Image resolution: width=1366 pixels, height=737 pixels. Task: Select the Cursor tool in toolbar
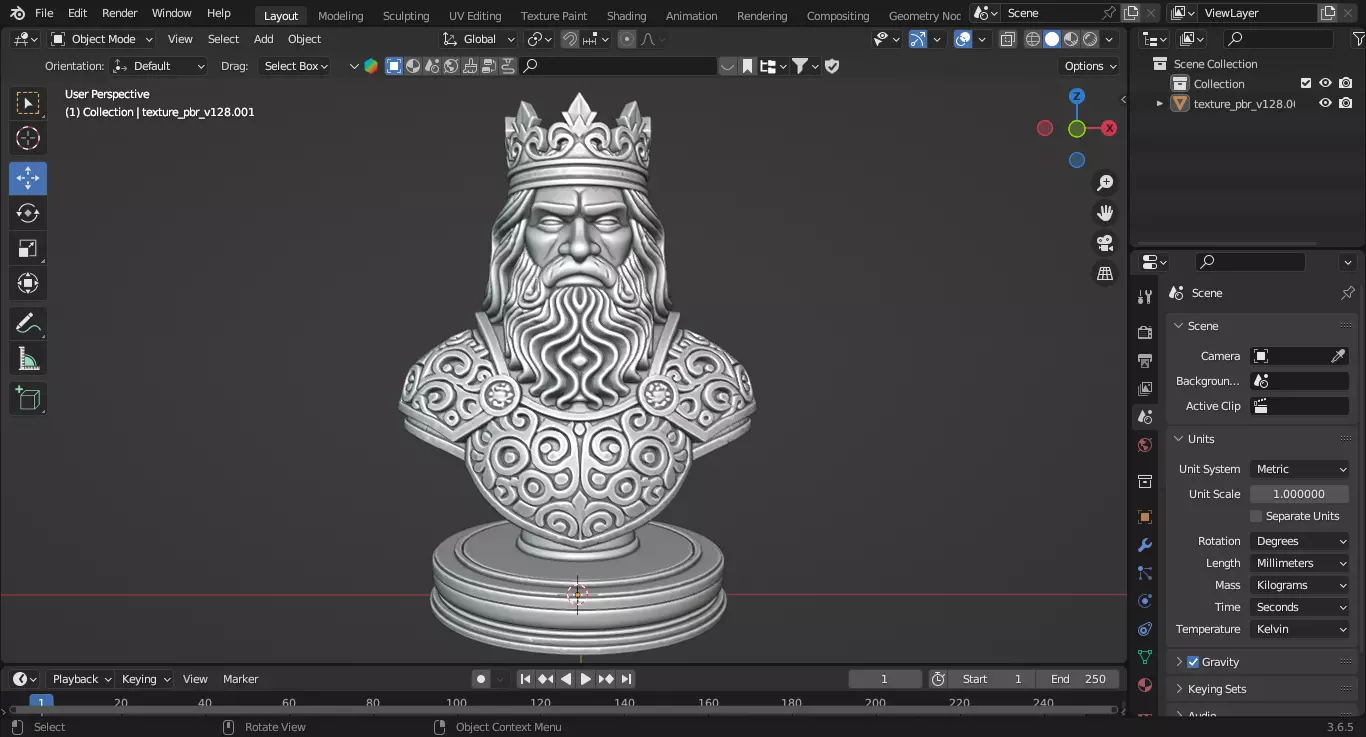coord(28,138)
